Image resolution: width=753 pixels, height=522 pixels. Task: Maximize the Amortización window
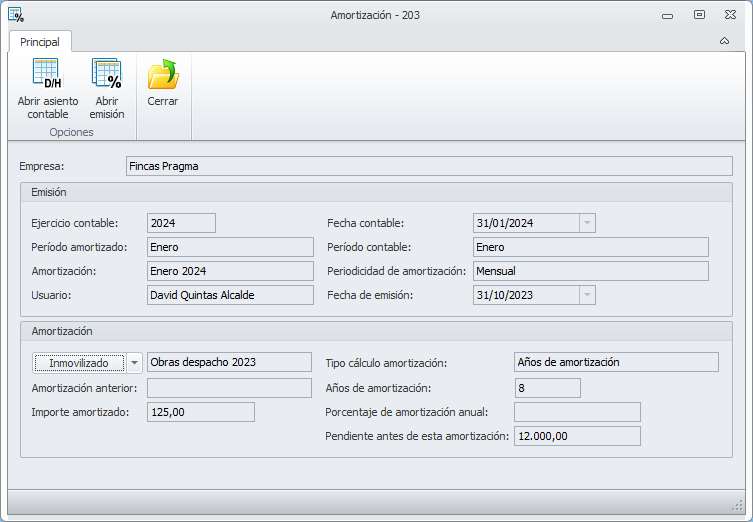click(x=699, y=15)
